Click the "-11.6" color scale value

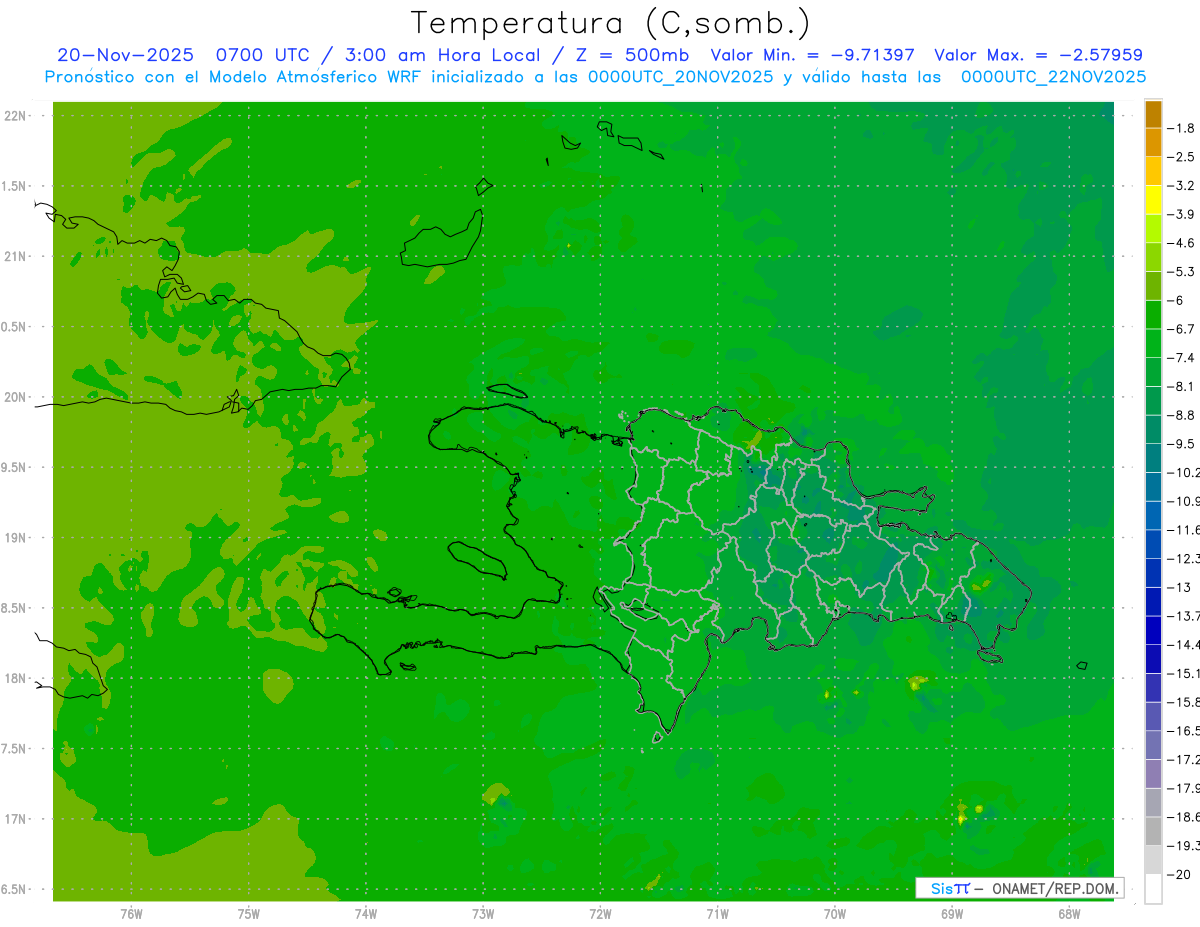point(1183,530)
